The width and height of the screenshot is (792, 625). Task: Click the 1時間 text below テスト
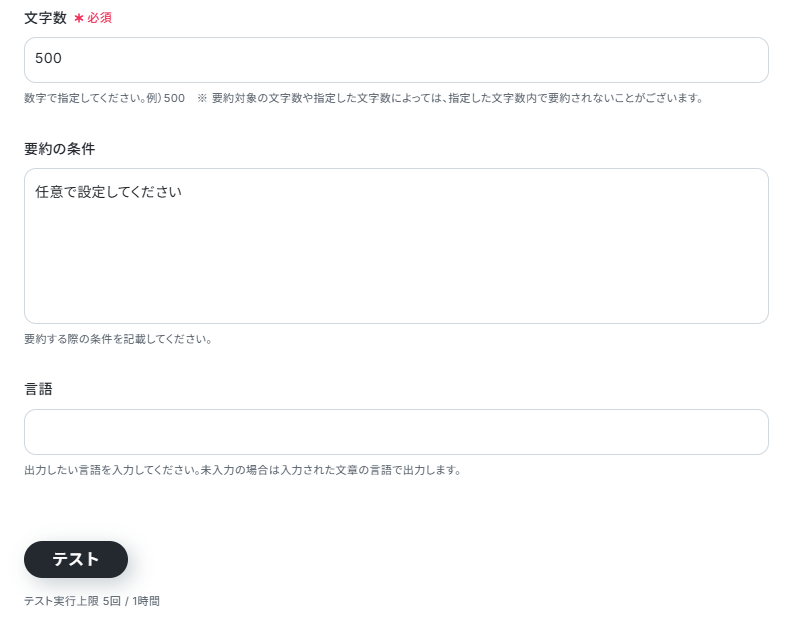click(x=146, y=601)
